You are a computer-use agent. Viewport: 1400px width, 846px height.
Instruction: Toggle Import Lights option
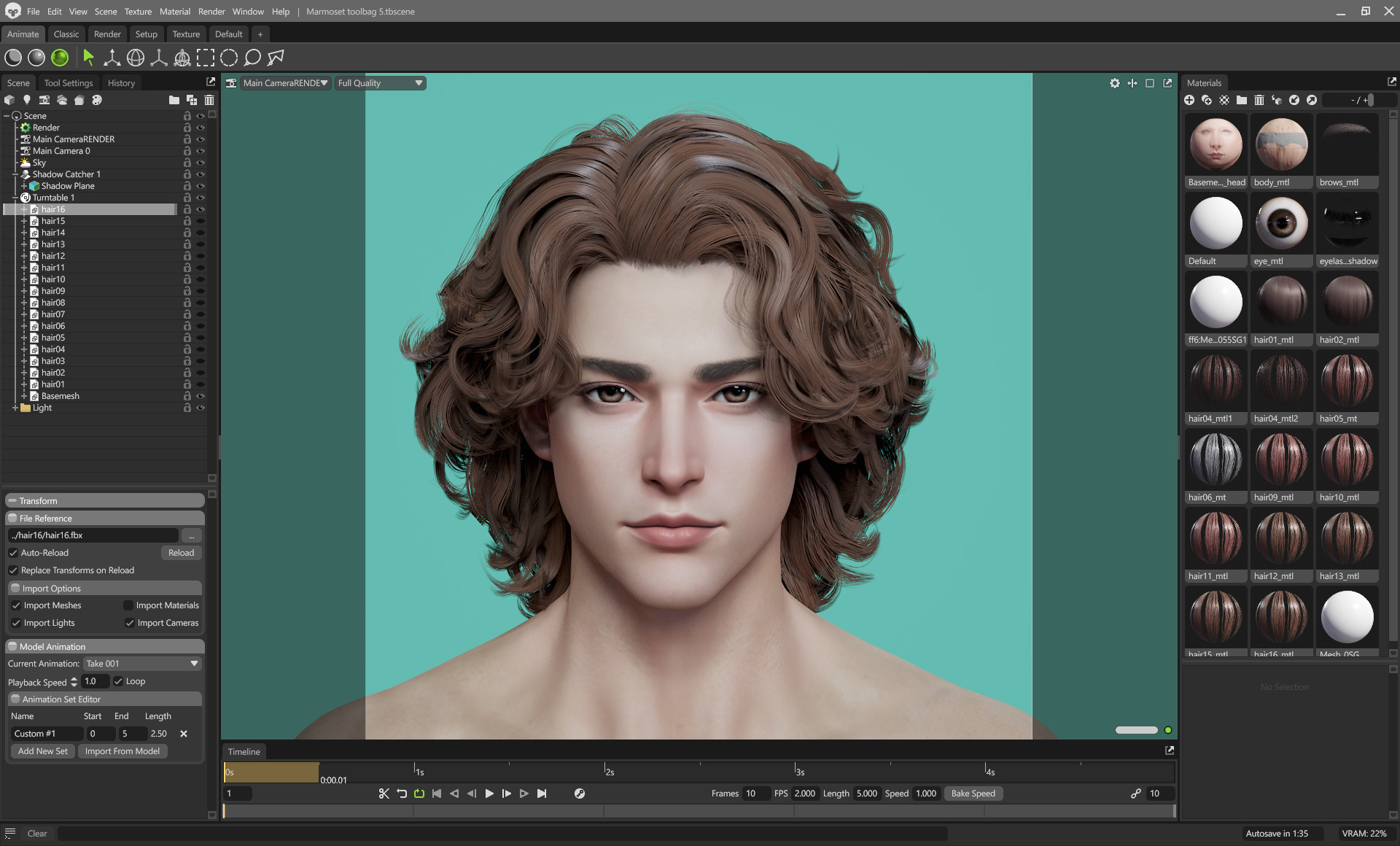[x=16, y=623]
